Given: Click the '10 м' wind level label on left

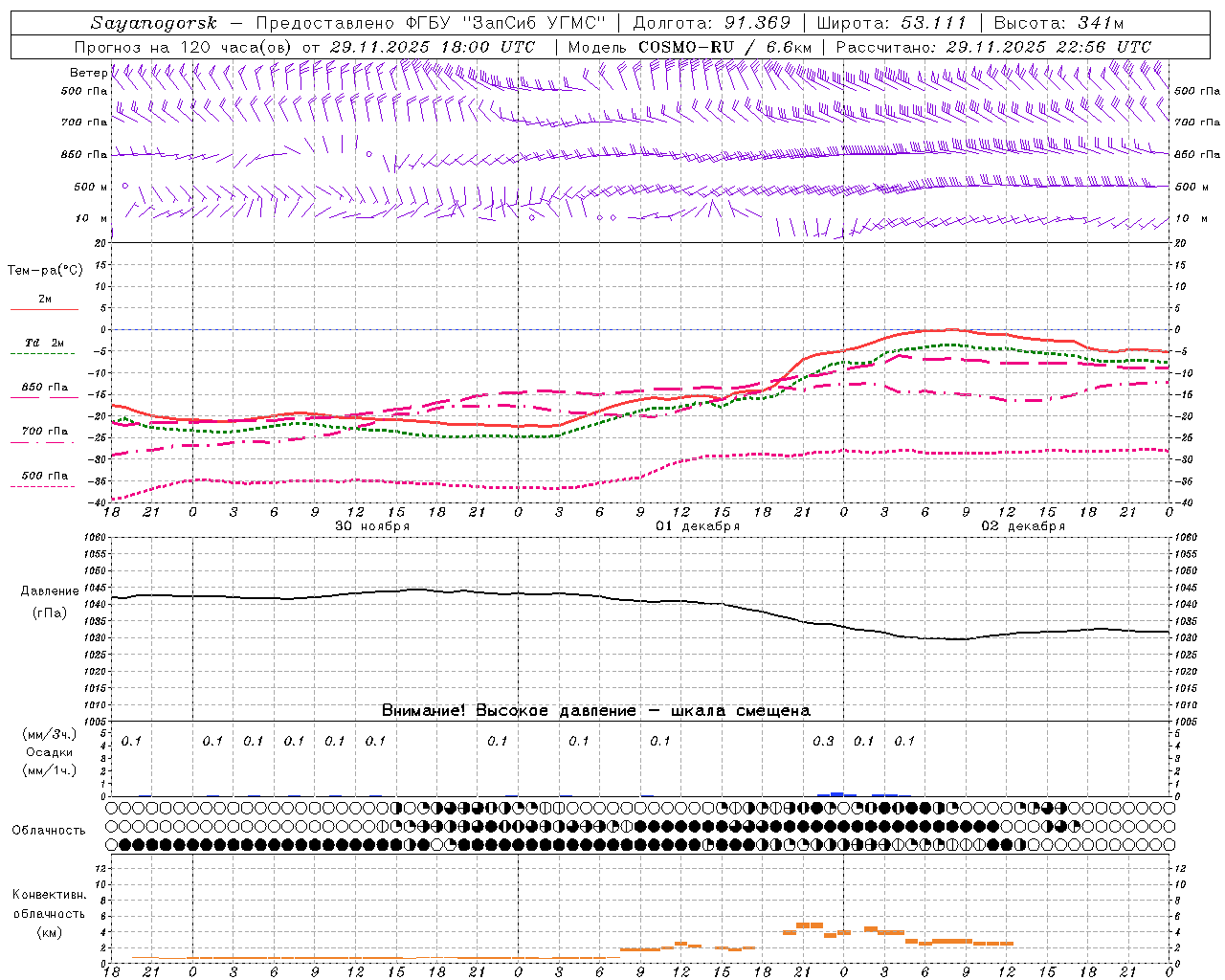Looking at the screenshot, I should click(92, 218).
